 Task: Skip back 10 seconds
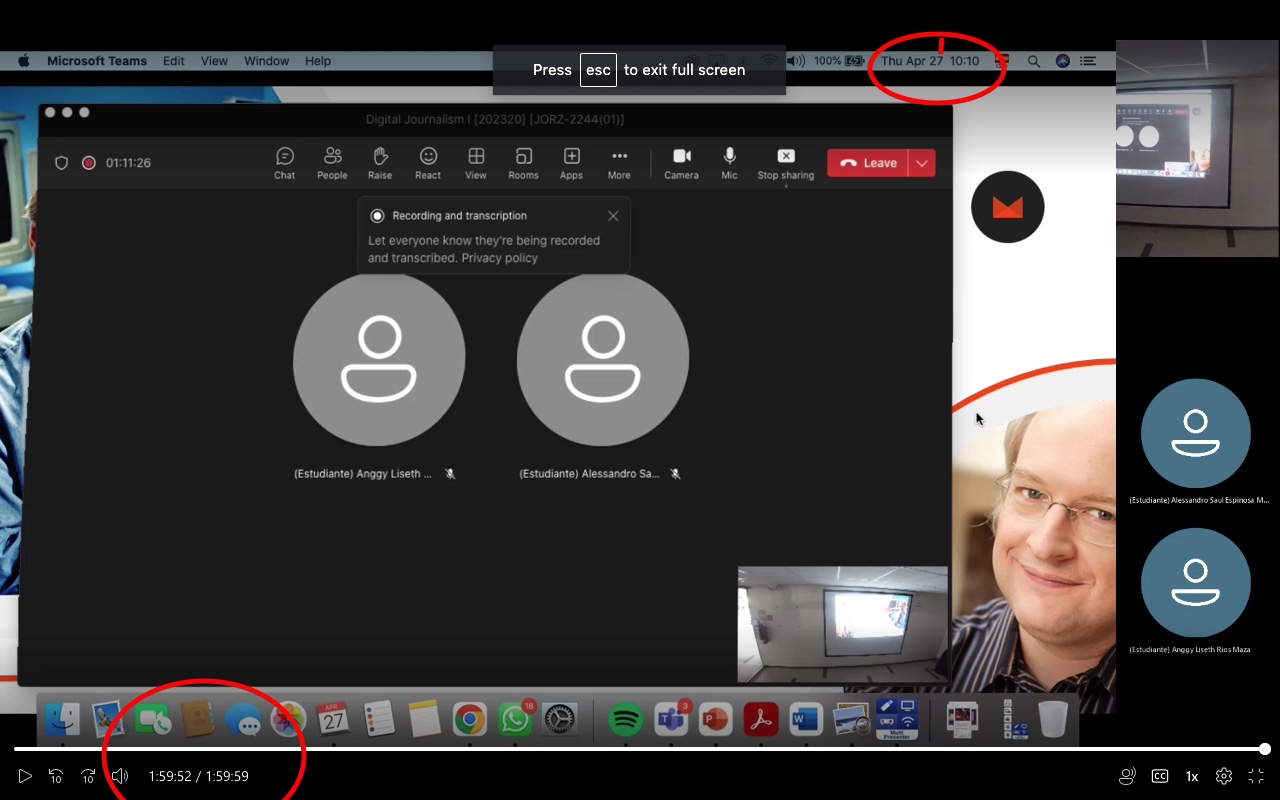(x=56, y=776)
